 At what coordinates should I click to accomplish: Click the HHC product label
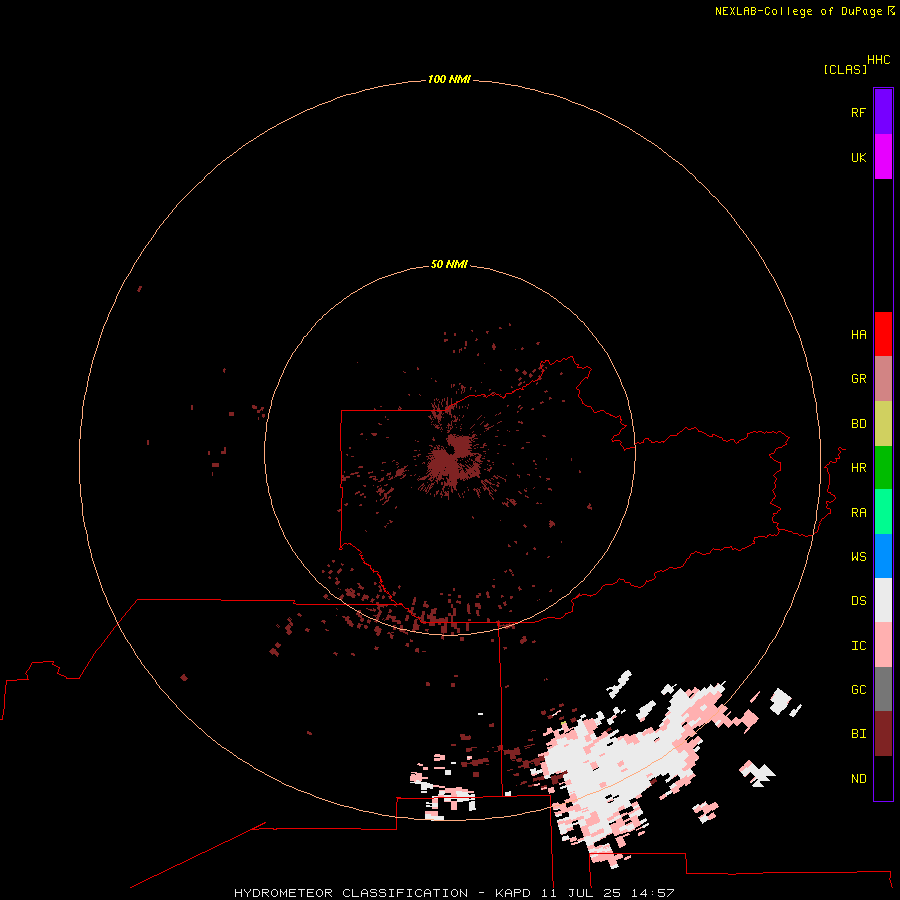point(879,60)
